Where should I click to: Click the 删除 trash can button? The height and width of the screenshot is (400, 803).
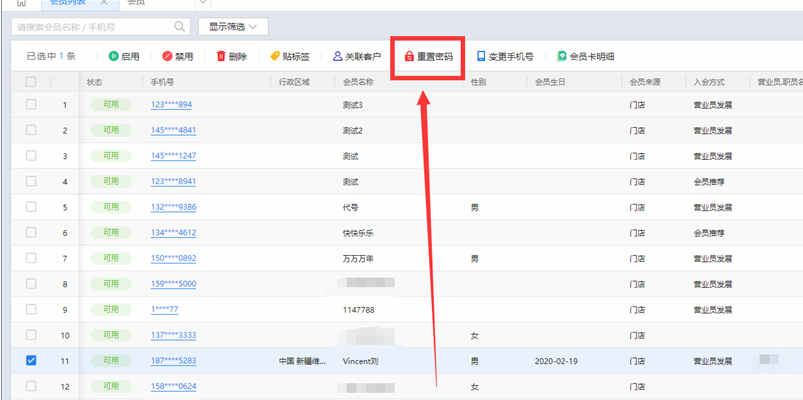(x=231, y=57)
